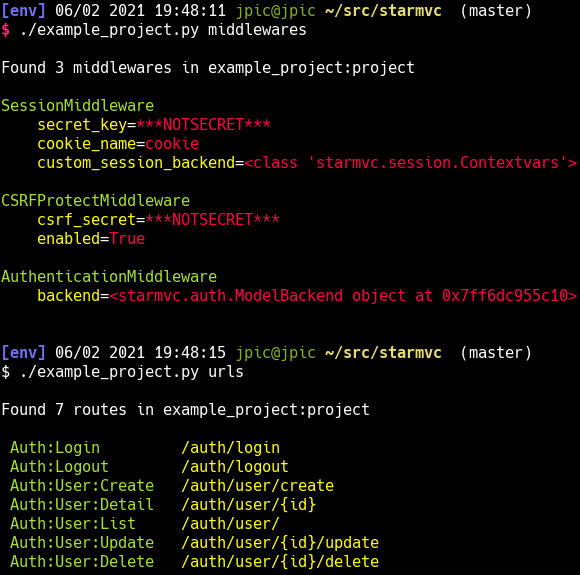
Task: Click the custom_session_backend class value
Action: point(410,163)
